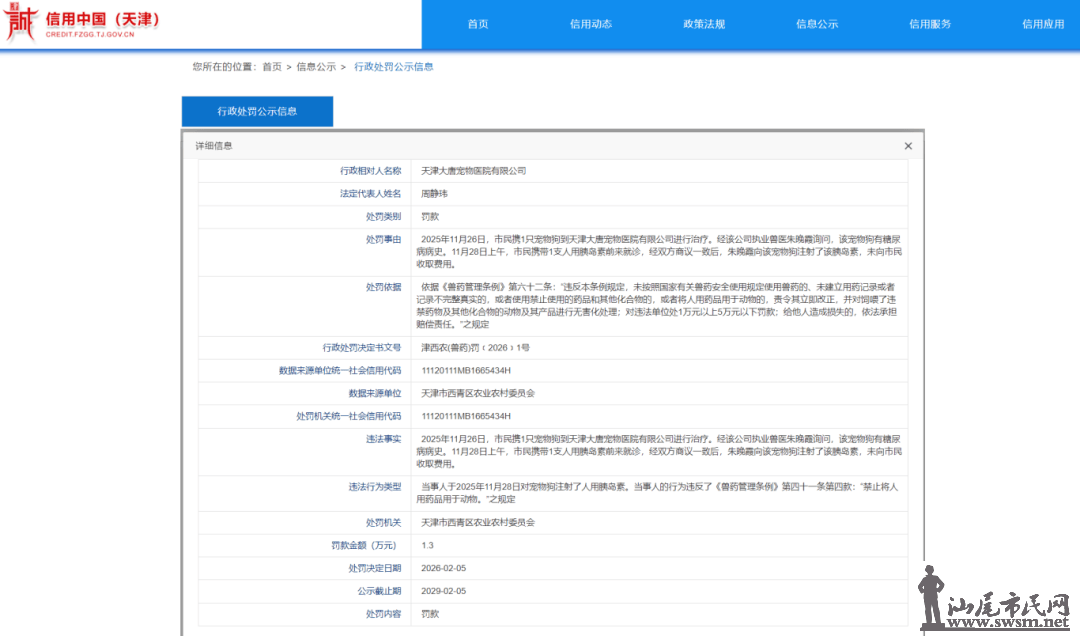The width and height of the screenshot is (1080, 636).
Task: Click the company name 天津大唐宠物医院有限公司
Action: 473,171
